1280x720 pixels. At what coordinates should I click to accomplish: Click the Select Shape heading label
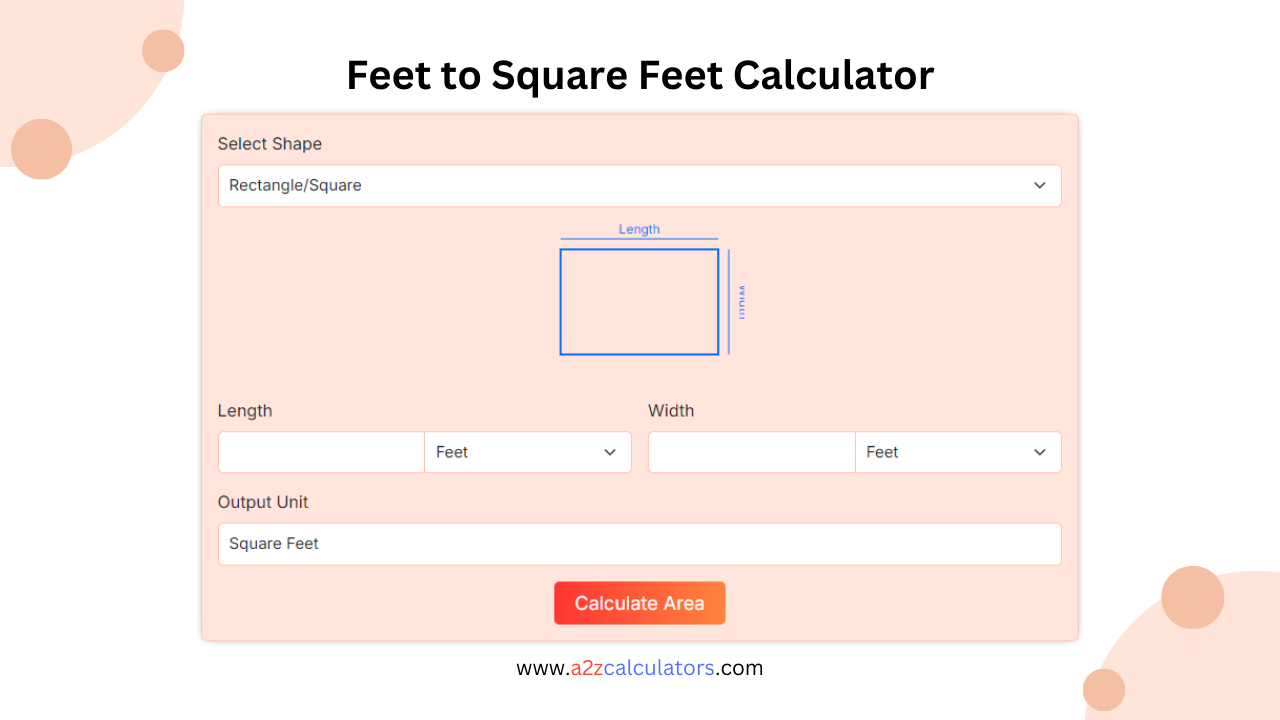point(270,144)
